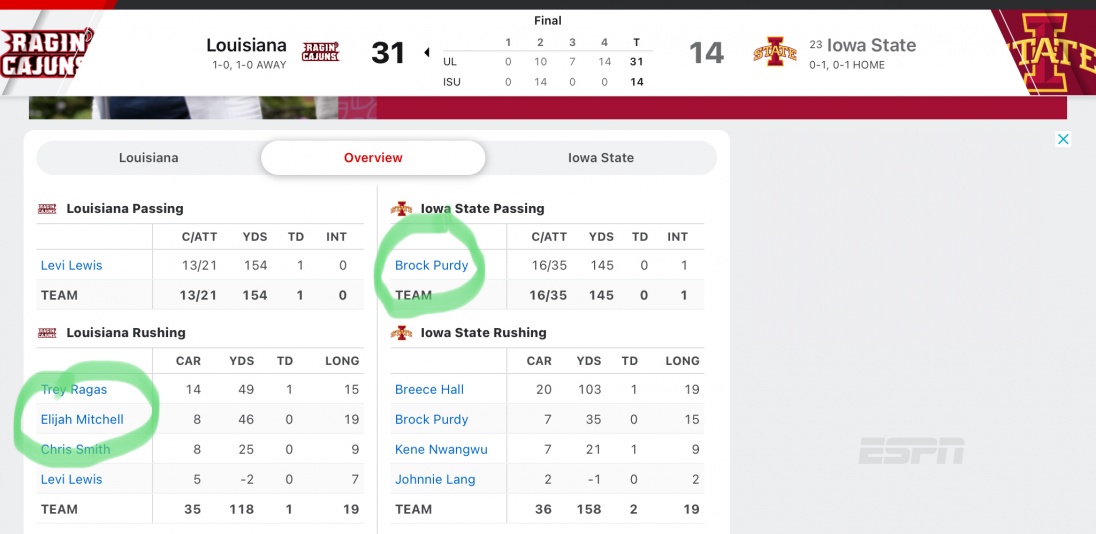
Task: Click the large Ragin' Cajuns banner logo
Action: tap(45, 52)
